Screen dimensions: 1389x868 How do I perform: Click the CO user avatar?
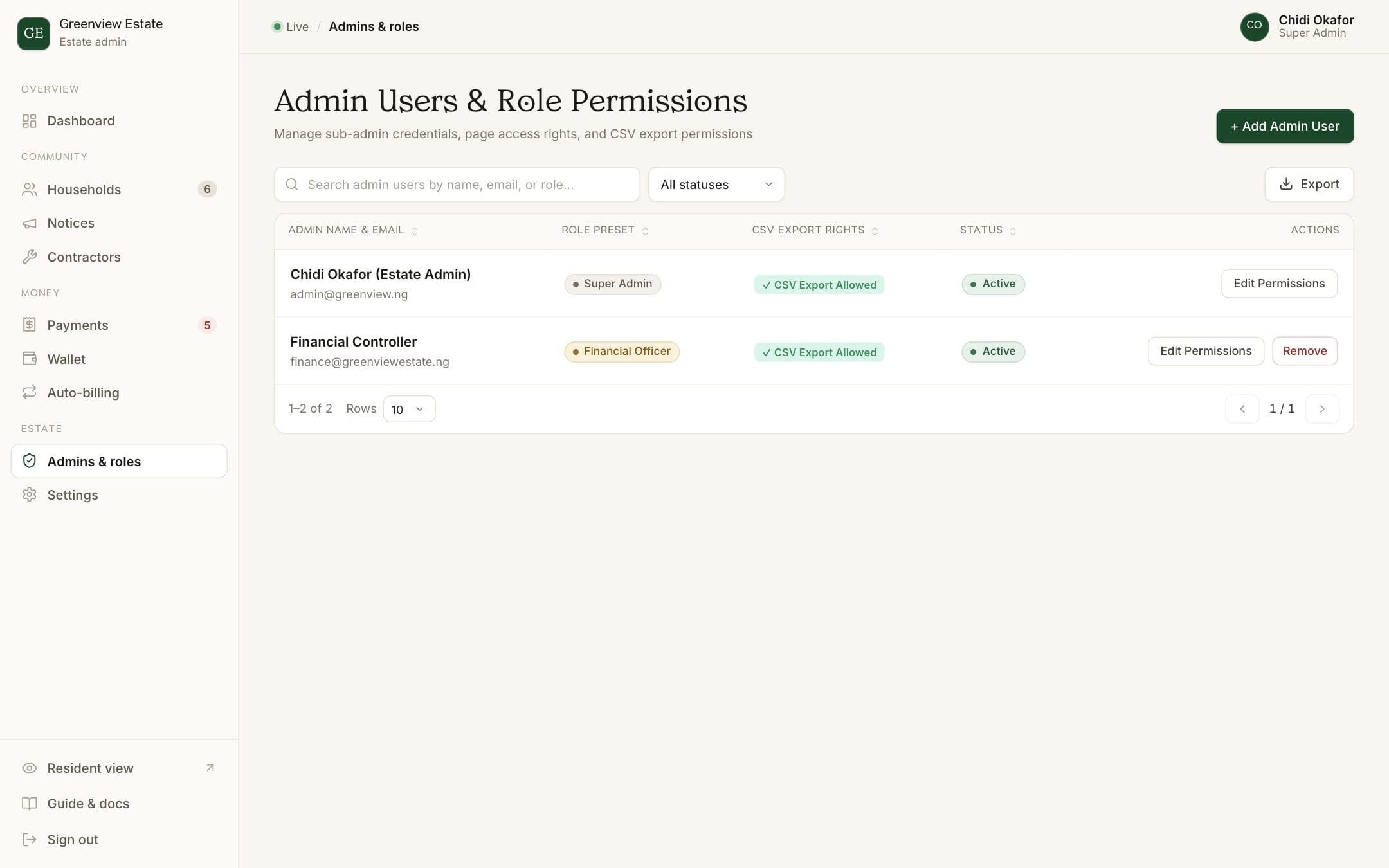click(x=1254, y=26)
